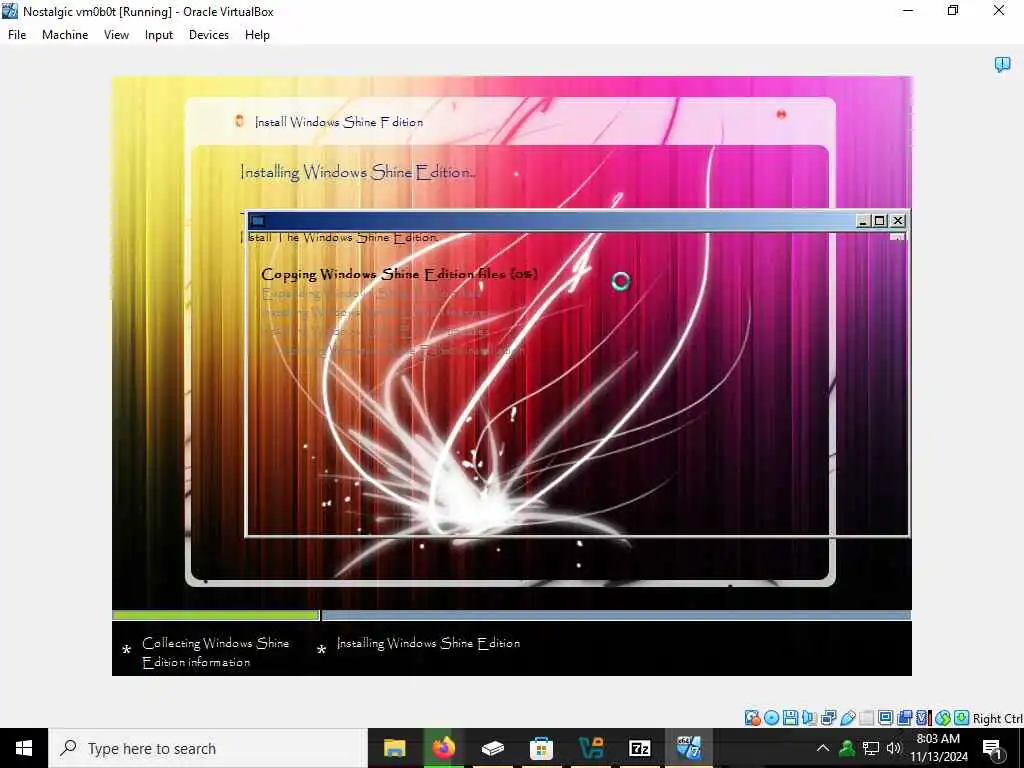Image resolution: width=1024 pixels, height=768 pixels.
Task: Open Microsoft Store from the taskbar
Action: click(x=541, y=748)
